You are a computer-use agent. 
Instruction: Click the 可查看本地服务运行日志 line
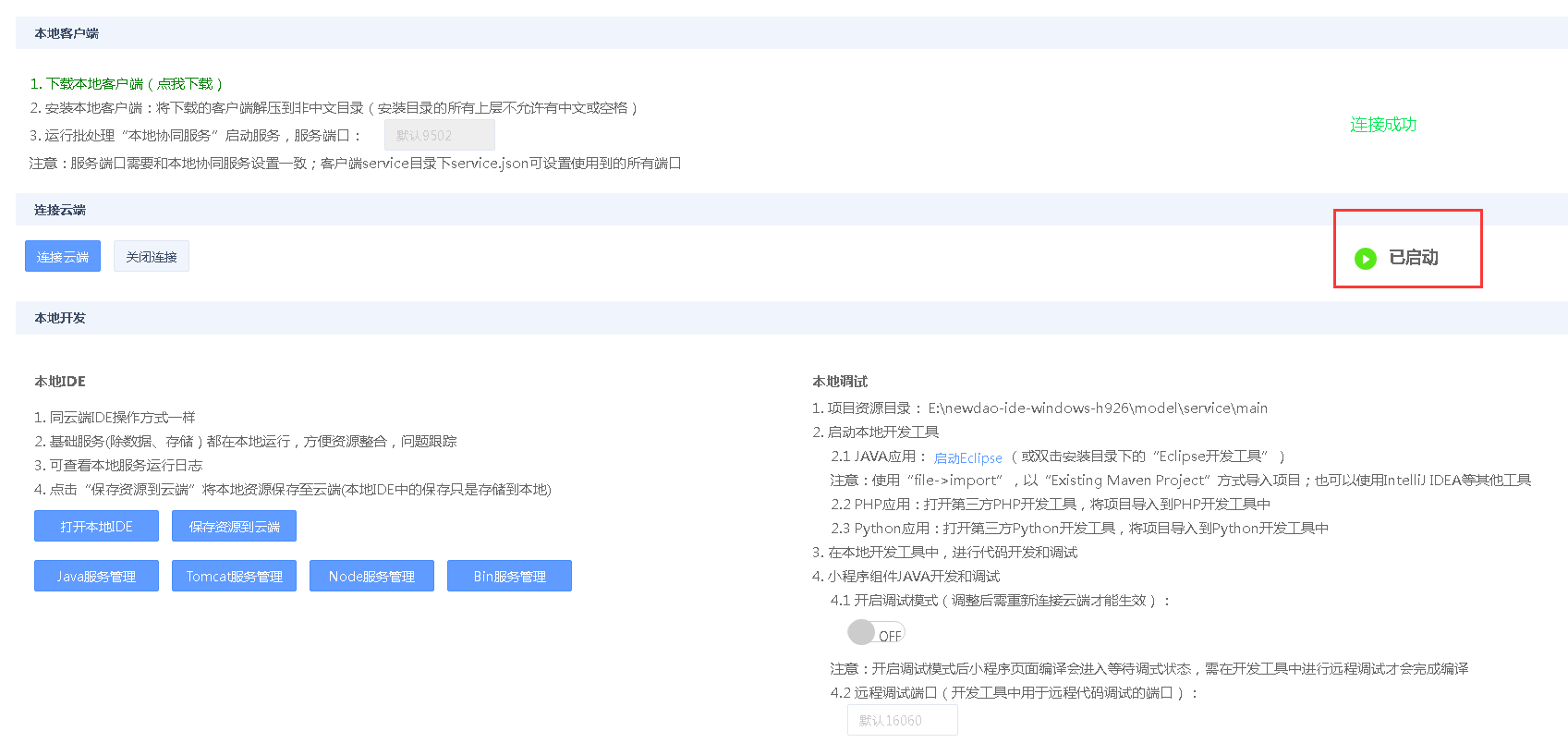[x=118, y=465]
